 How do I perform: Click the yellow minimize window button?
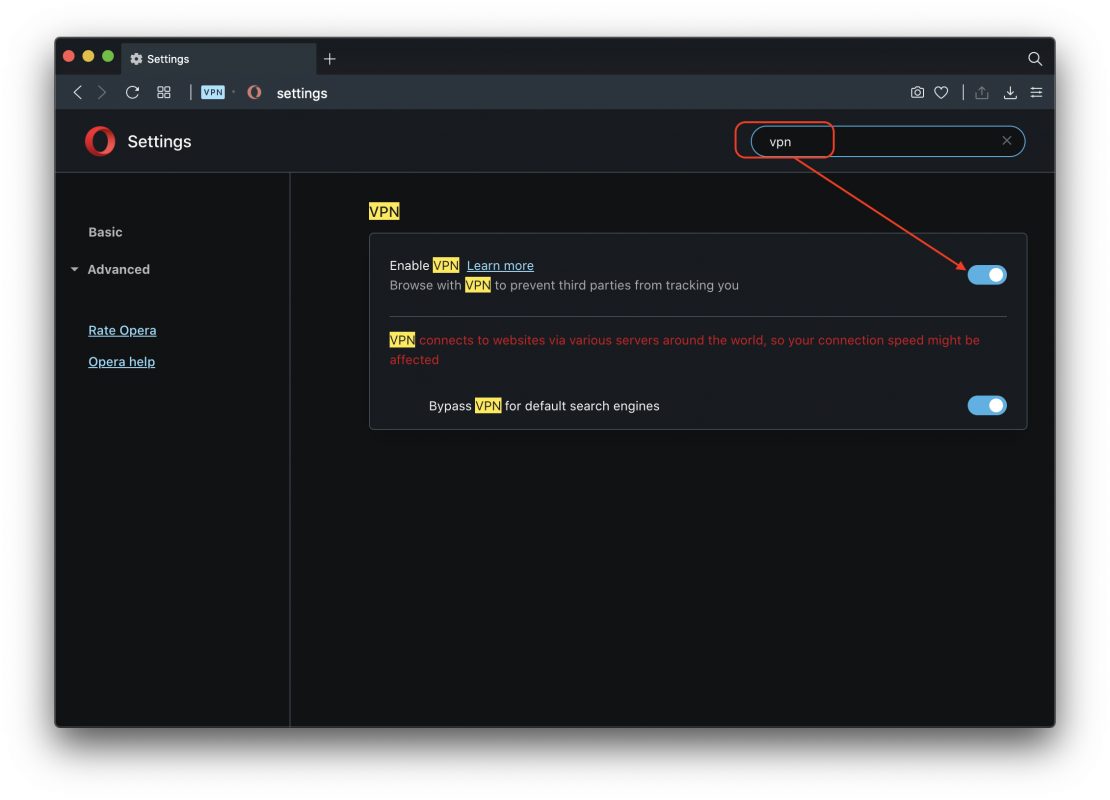click(x=88, y=57)
